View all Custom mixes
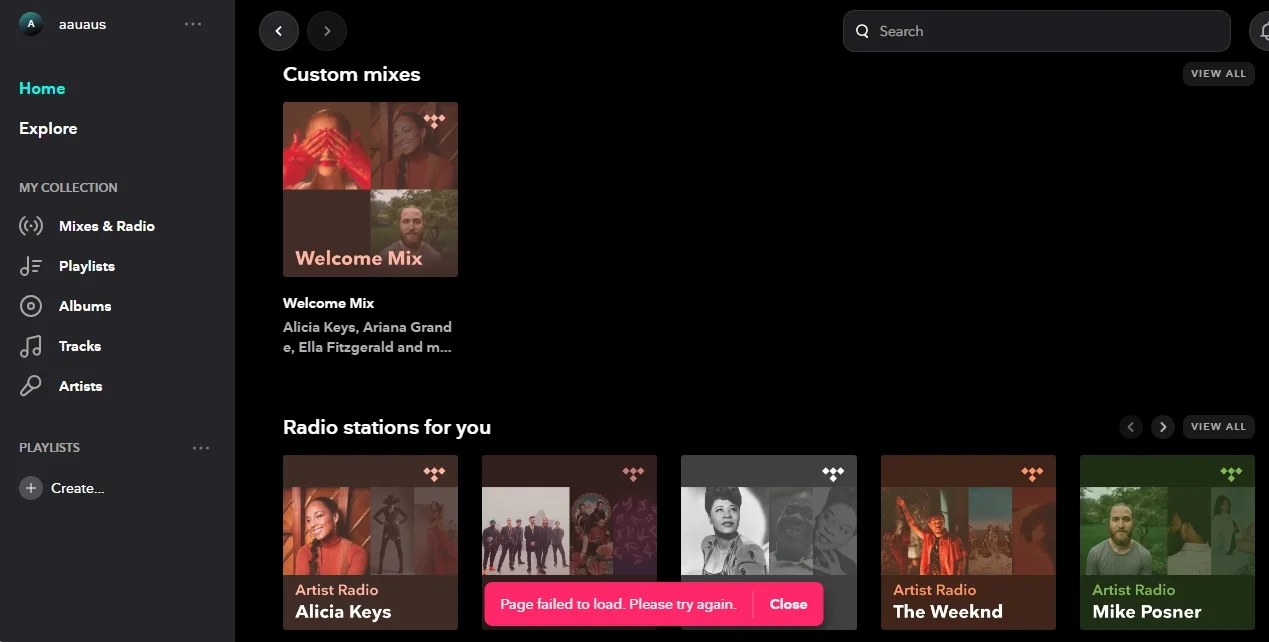The height and width of the screenshot is (642, 1269). point(1218,74)
